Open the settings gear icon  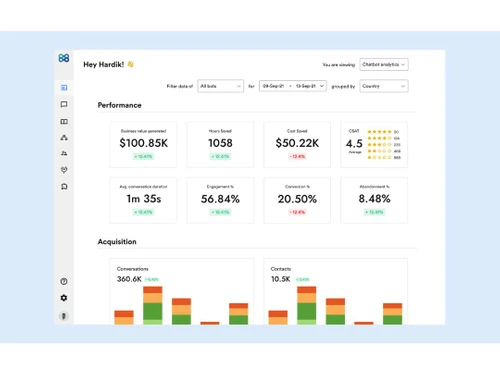tap(64, 298)
